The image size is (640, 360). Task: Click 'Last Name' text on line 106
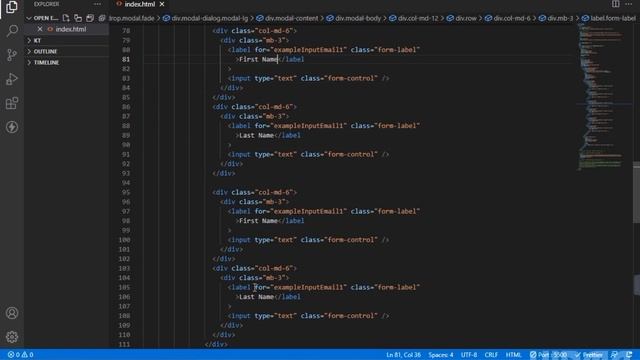(256, 297)
